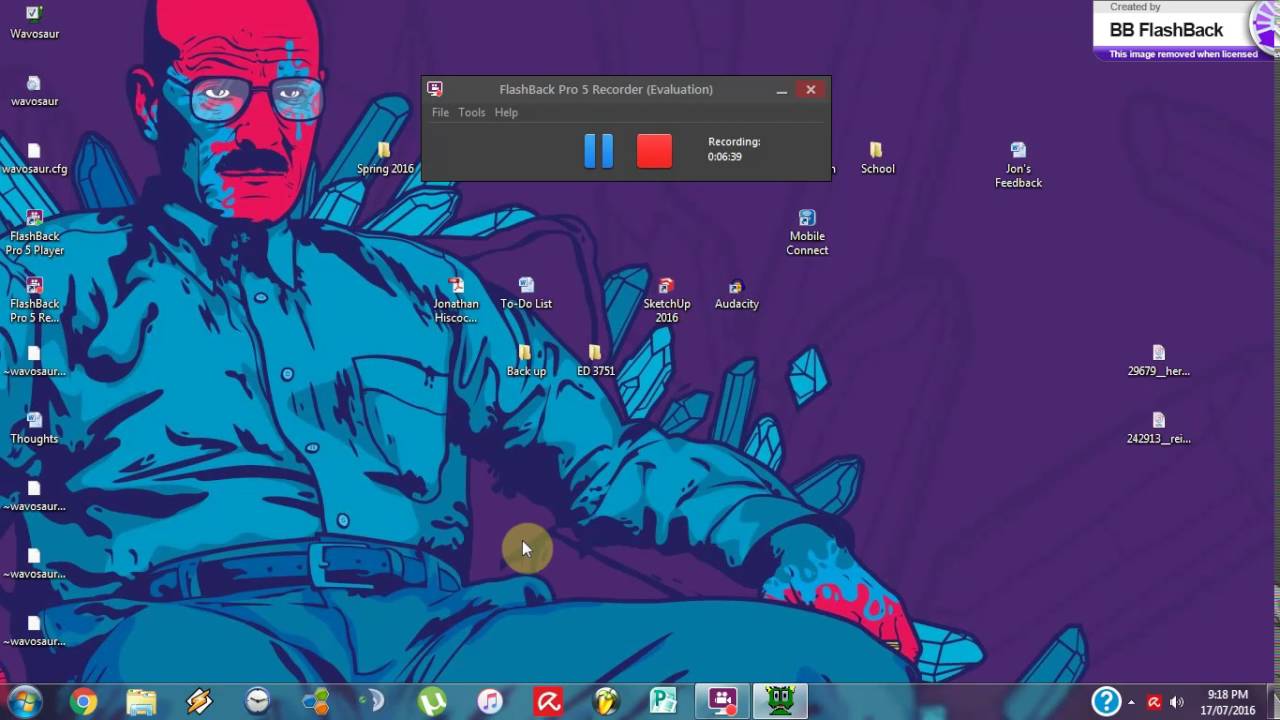Click the FlashBack Recorder title bar icon
Viewport: 1280px width, 720px height.
point(435,89)
